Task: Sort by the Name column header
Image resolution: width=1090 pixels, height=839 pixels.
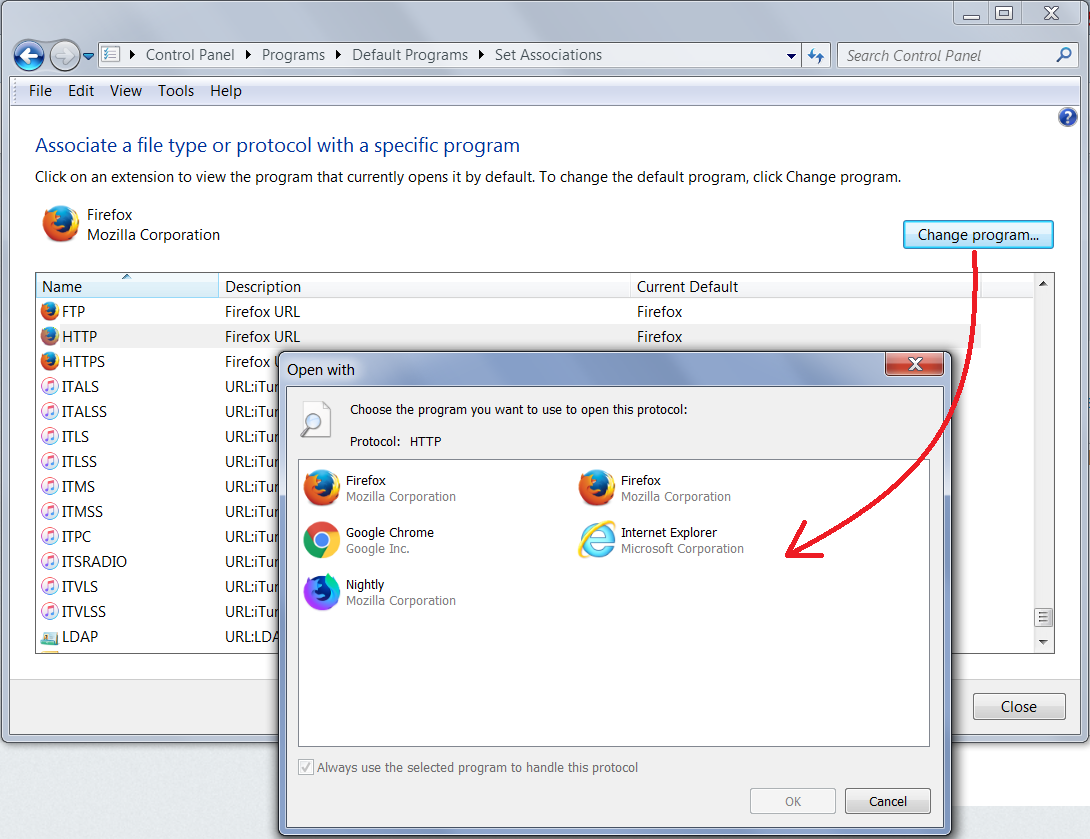Action: click(x=127, y=286)
